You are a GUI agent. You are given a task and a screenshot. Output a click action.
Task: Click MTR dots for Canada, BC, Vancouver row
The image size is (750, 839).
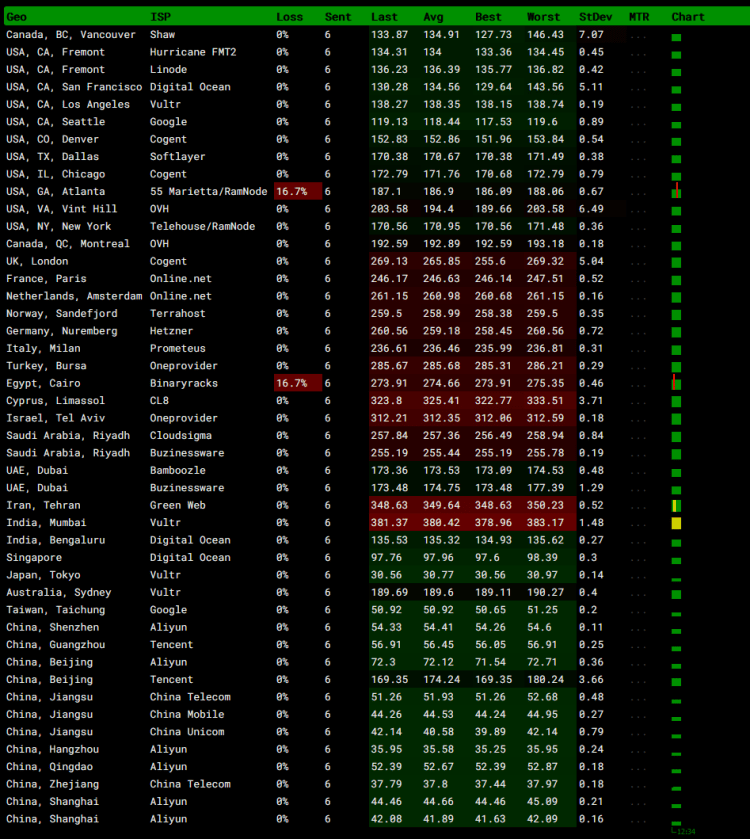point(638,36)
